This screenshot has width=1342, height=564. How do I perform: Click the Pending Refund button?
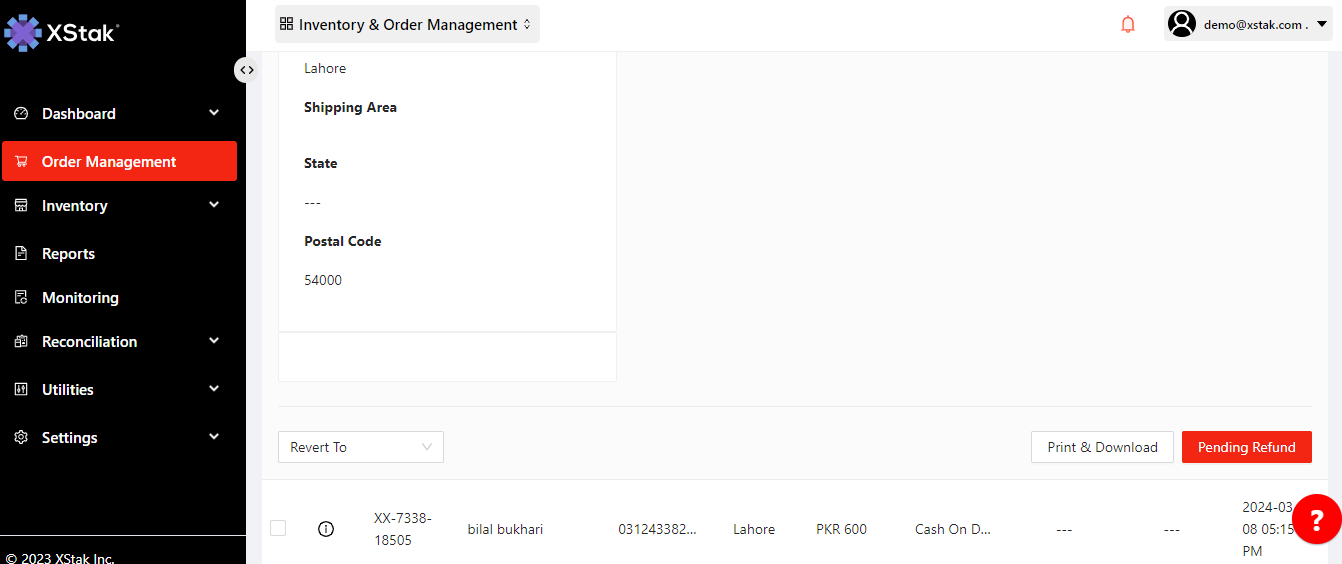(x=1246, y=447)
